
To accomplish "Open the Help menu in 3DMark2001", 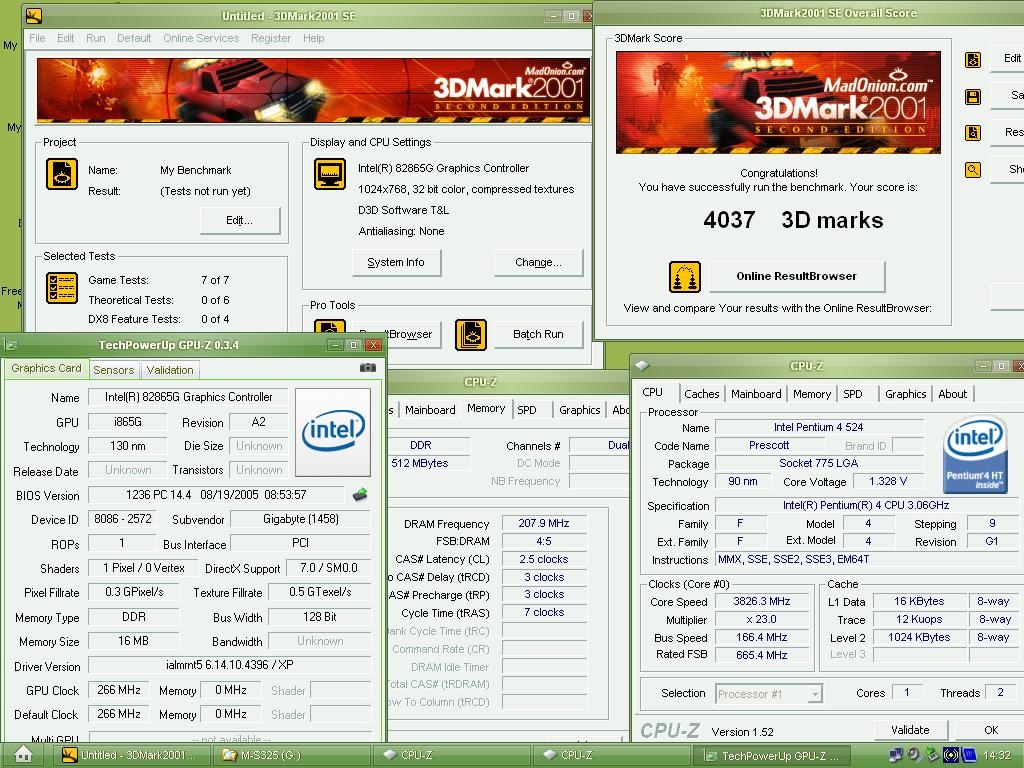I will [313, 38].
